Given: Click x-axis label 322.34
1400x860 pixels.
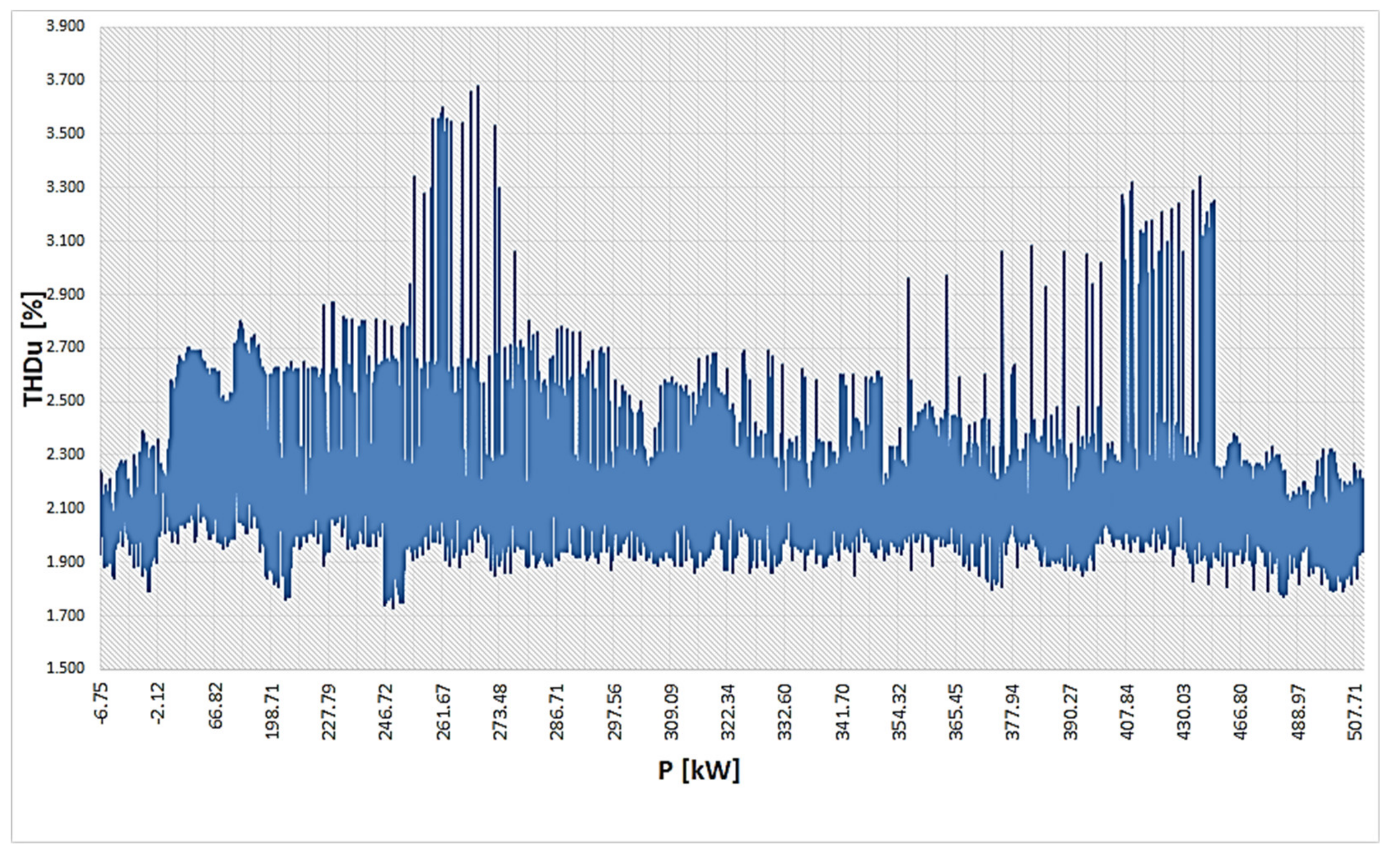Looking at the screenshot, I should coord(729,711).
